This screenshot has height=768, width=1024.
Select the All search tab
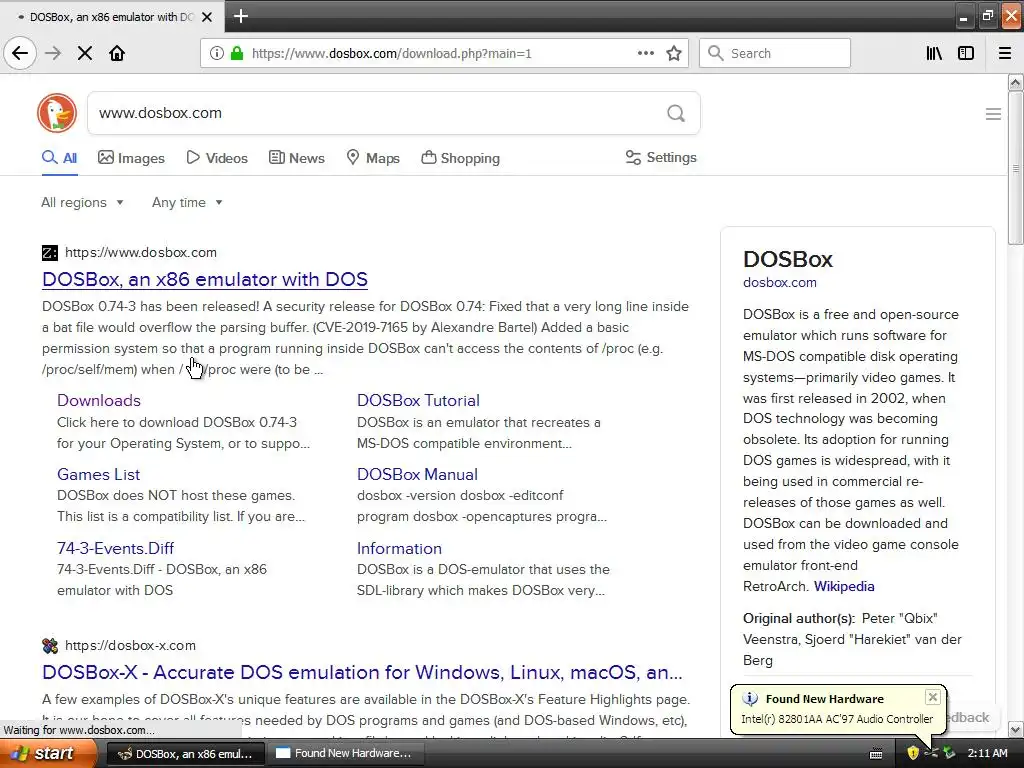pos(59,158)
